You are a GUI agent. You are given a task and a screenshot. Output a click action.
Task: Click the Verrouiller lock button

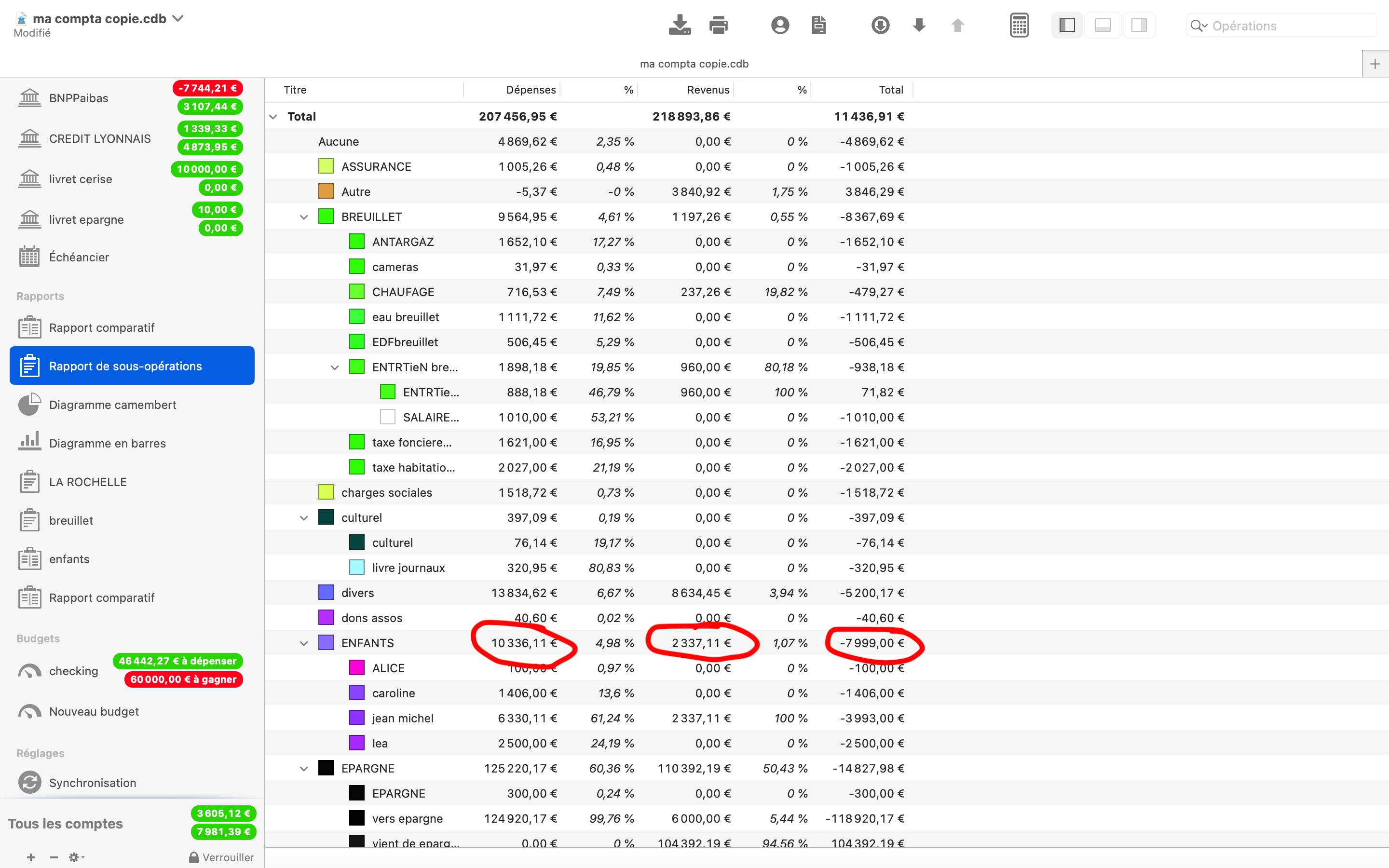point(221,857)
